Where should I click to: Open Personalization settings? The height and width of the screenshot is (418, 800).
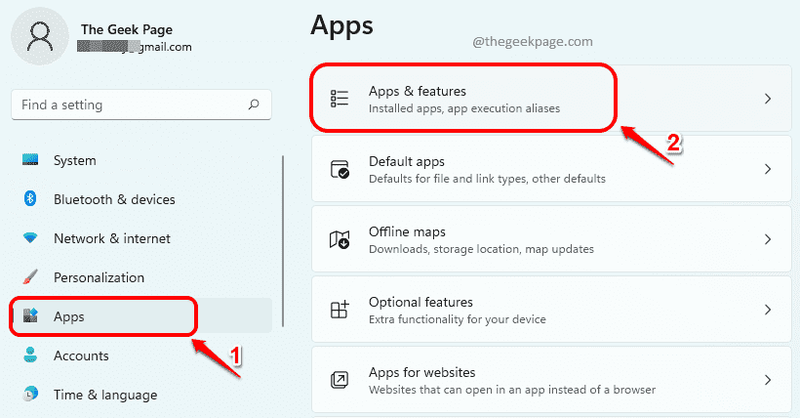click(141, 277)
